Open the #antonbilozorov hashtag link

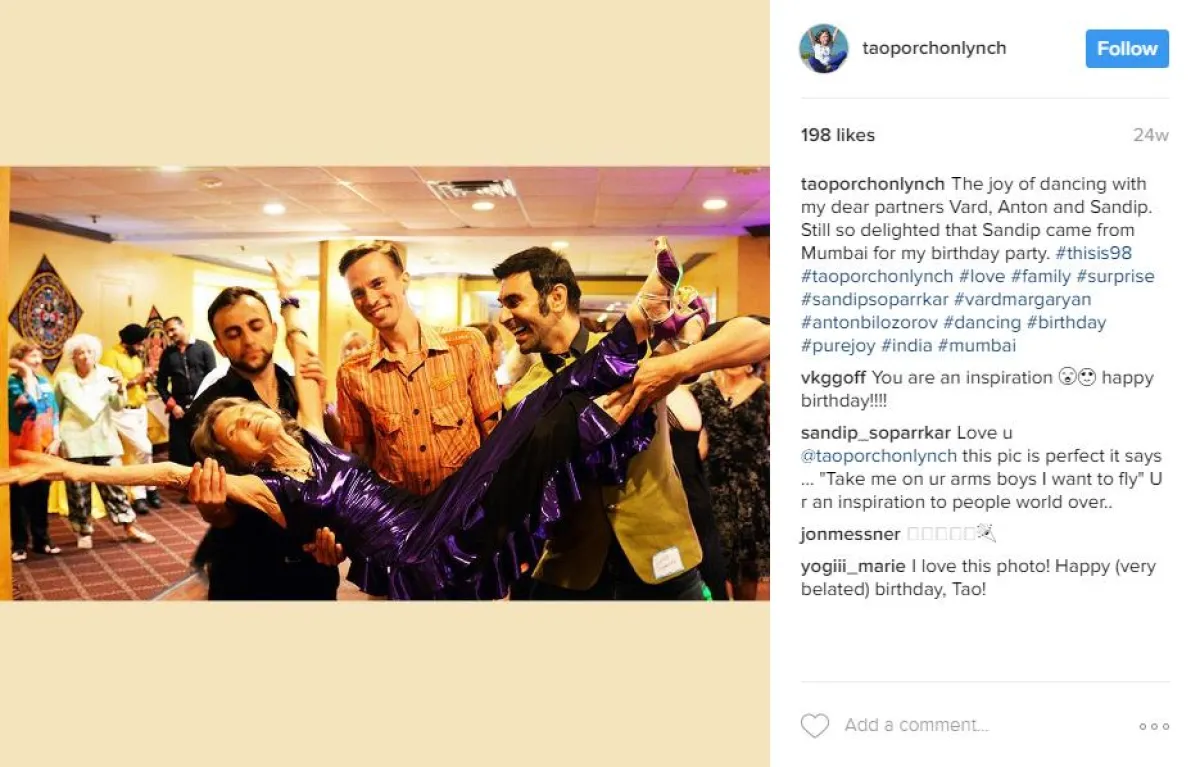(x=869, y=322)
